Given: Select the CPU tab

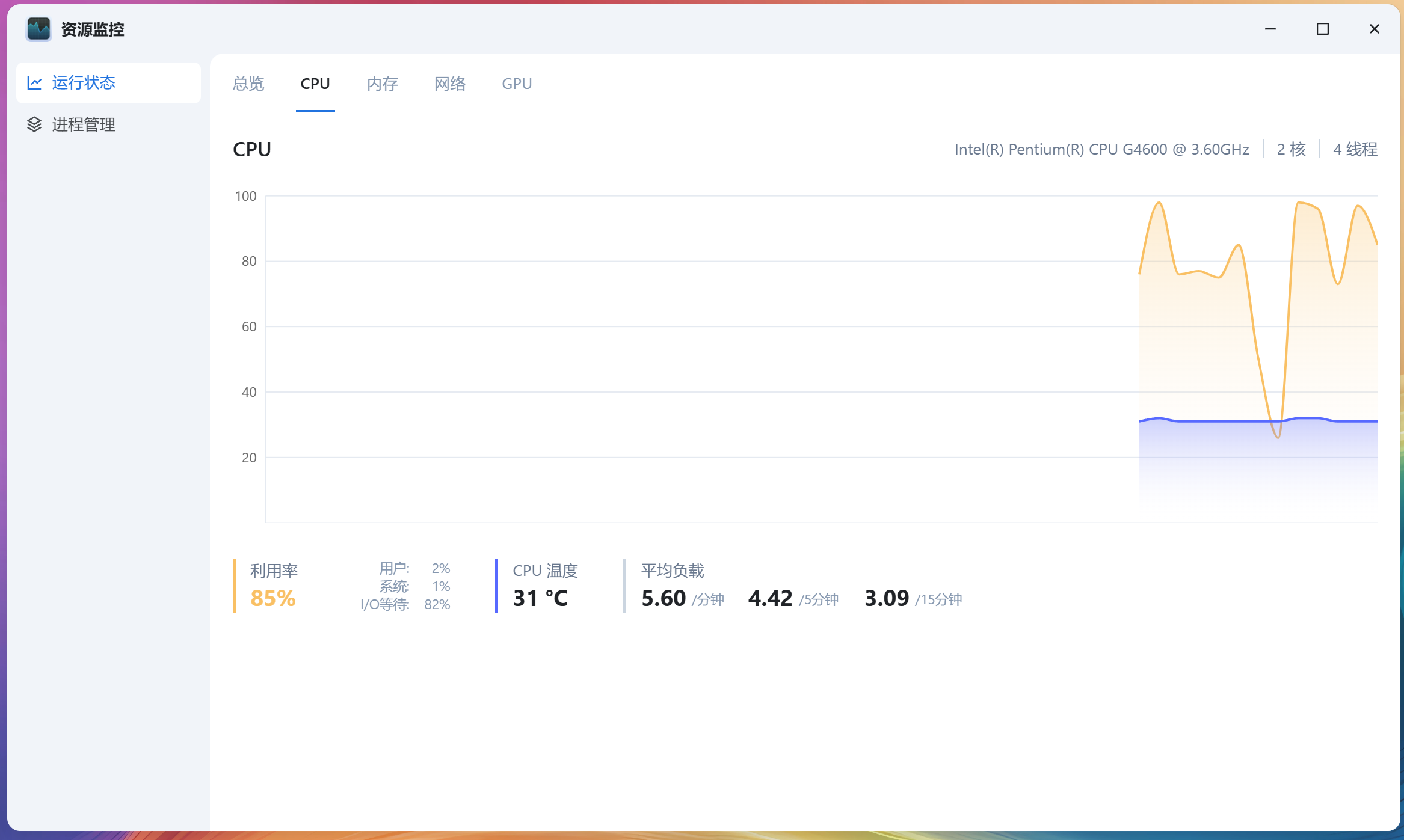Looking at the screenshot, I should point(315,84).
